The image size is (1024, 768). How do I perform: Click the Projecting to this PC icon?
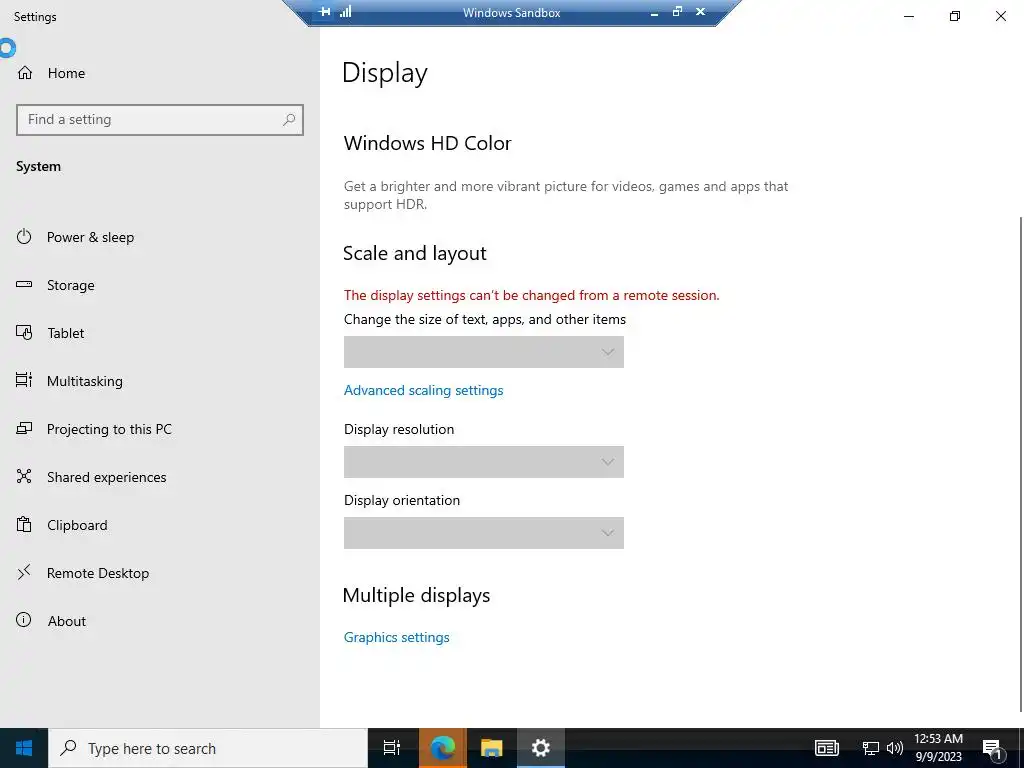pyautogui.click(x=24, y=428)
